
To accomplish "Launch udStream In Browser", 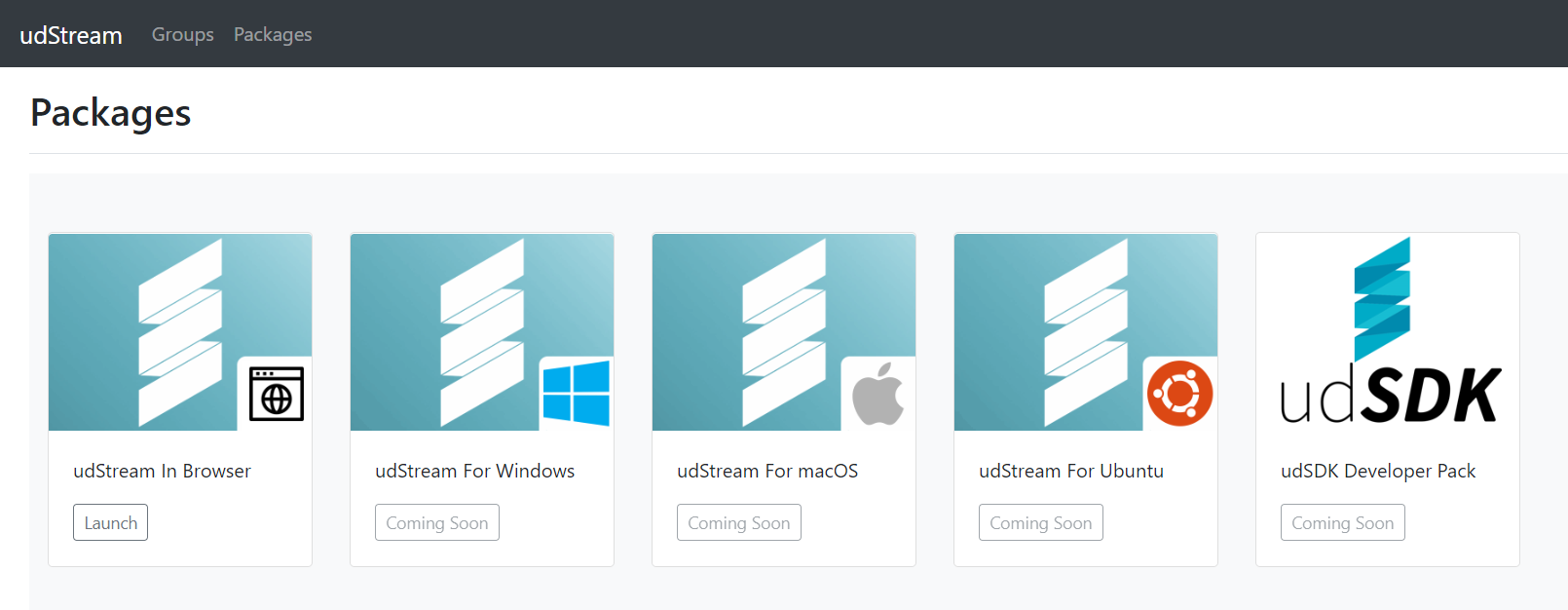I will (110, 522).
